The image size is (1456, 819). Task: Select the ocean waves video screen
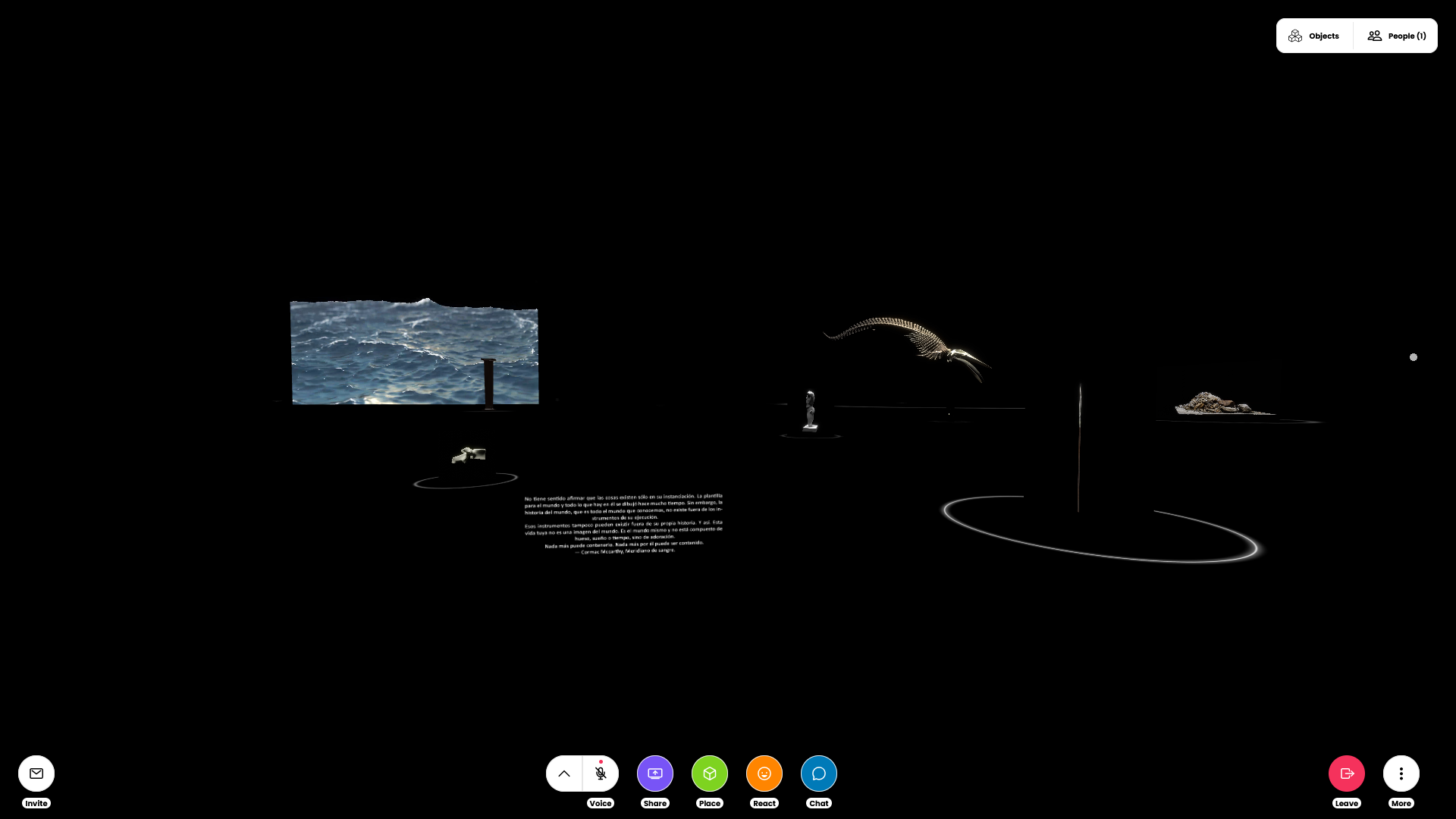(414, 352)
